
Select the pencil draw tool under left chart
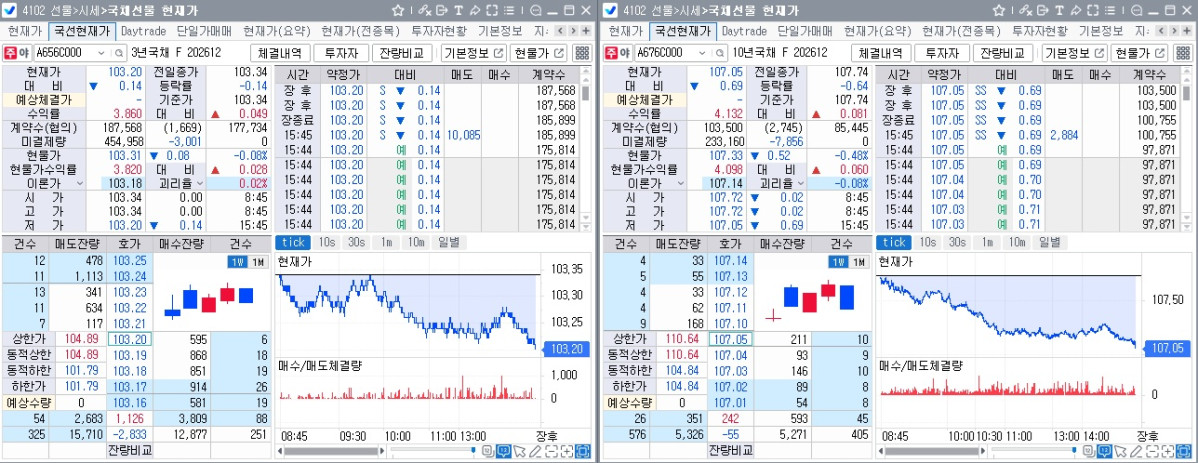click(535, 451)
